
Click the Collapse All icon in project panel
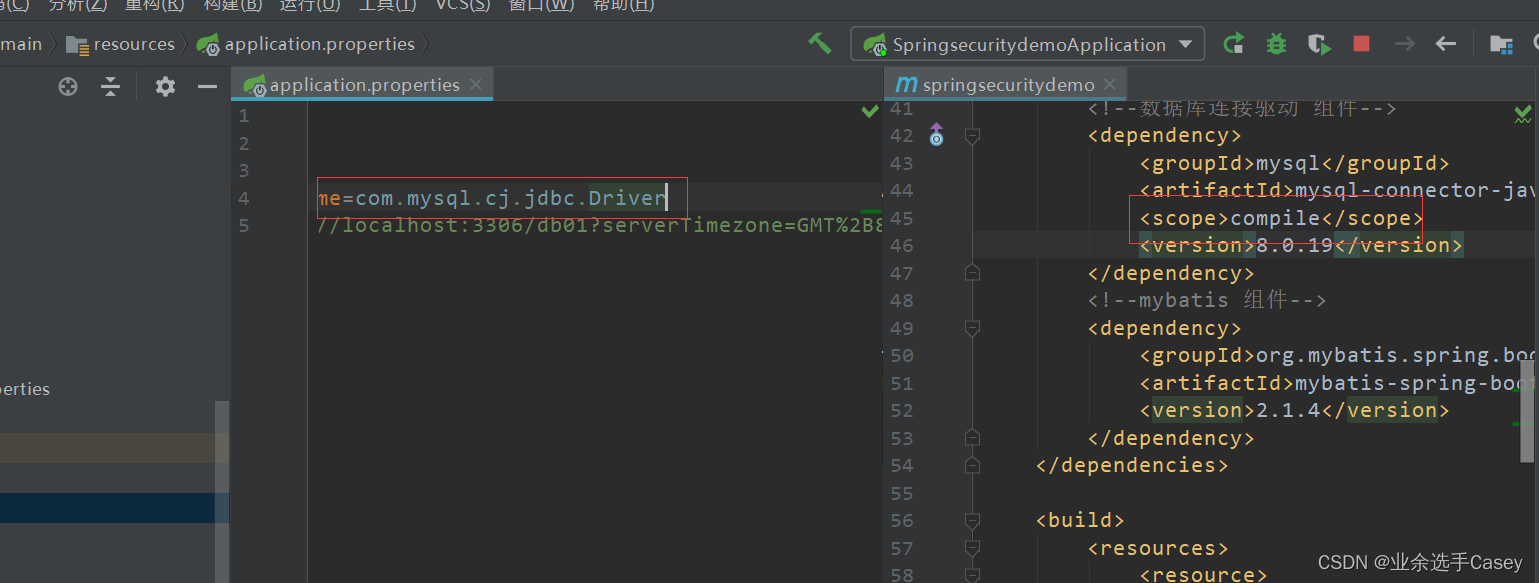coord(111,87)
